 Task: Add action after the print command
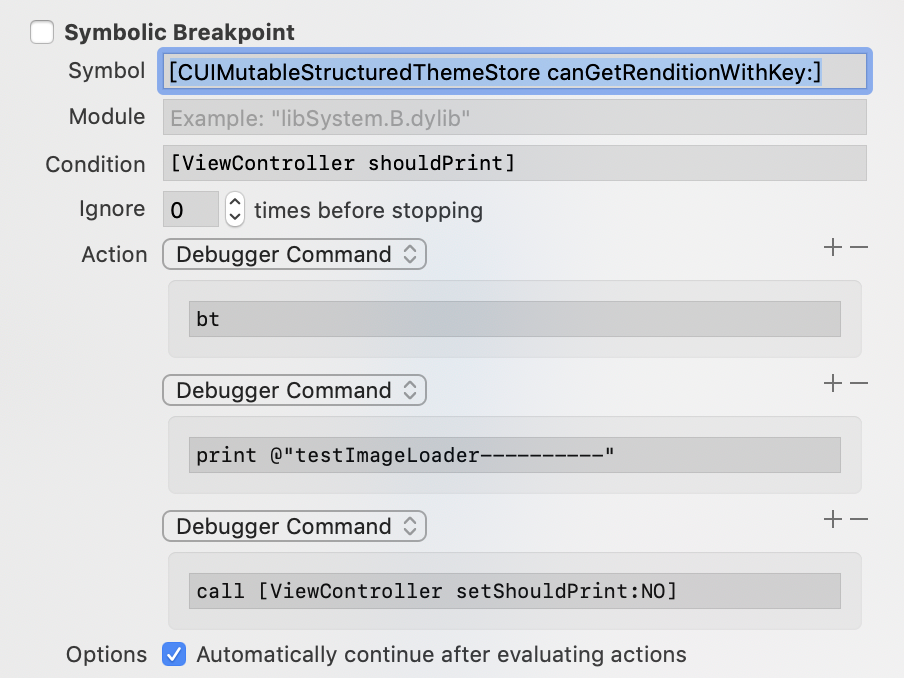[x=832, y=383]
